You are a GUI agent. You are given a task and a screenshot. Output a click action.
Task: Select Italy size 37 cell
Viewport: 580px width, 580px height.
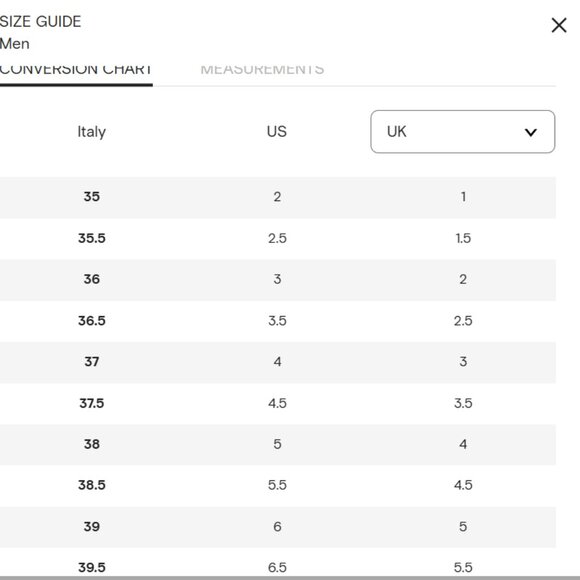pyautogui.click(x=92, y=361)
